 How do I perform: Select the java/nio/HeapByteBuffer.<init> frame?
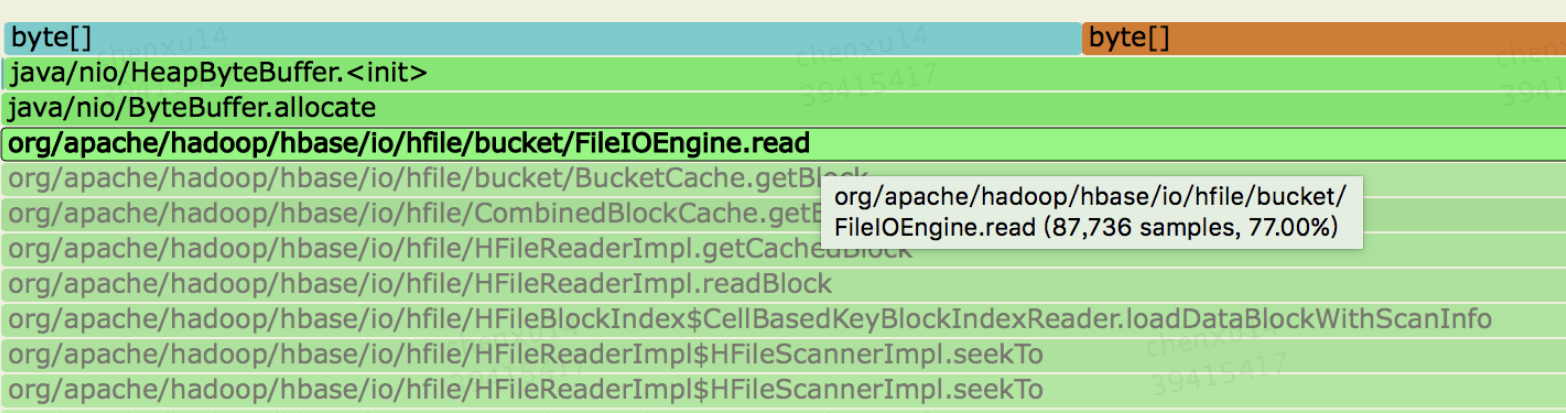[784, 74]
